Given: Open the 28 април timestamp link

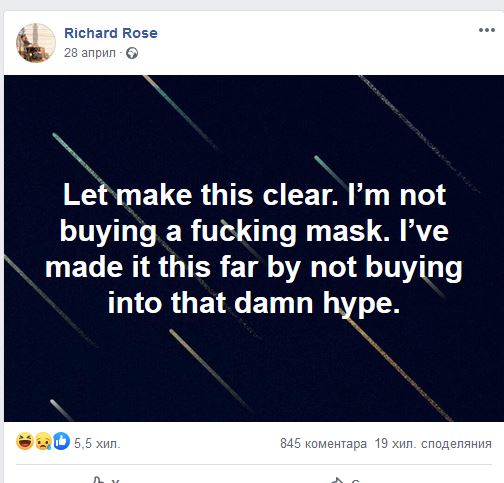Looking at the screenshot, I should (90, 53).
